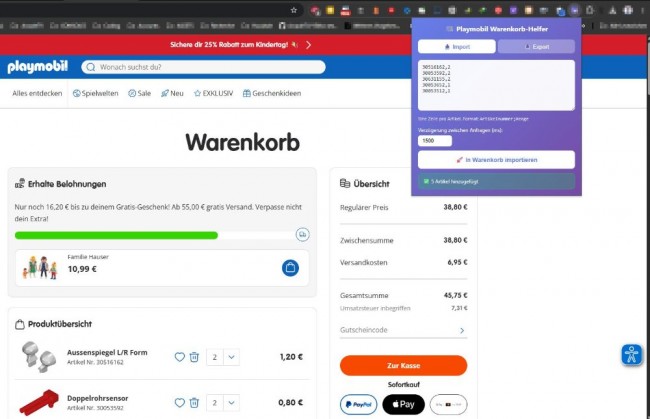Go to the Sale section
The image size is (650, 419).
[139, 93]
